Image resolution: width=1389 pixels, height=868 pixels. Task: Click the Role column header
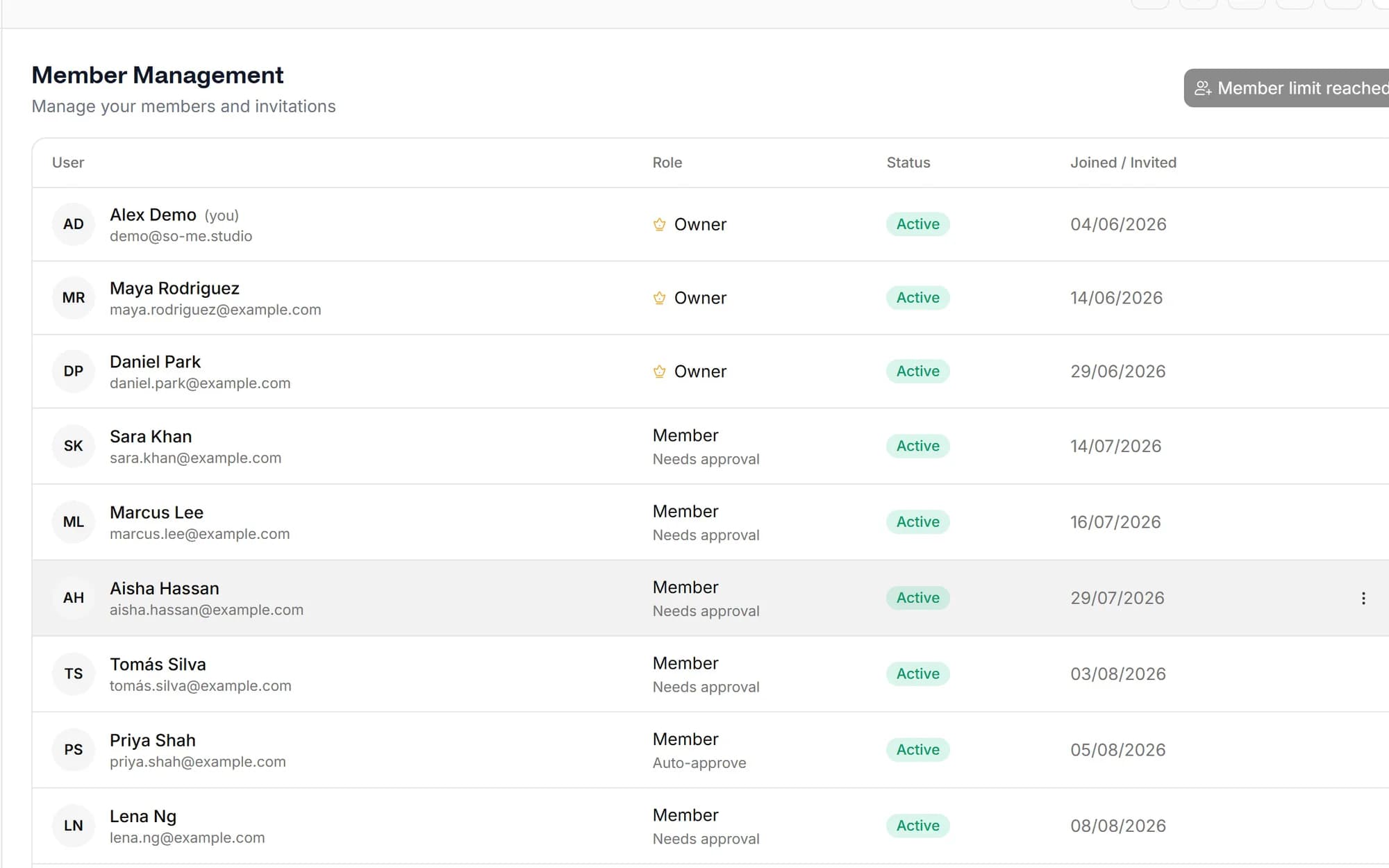[667, 162]
